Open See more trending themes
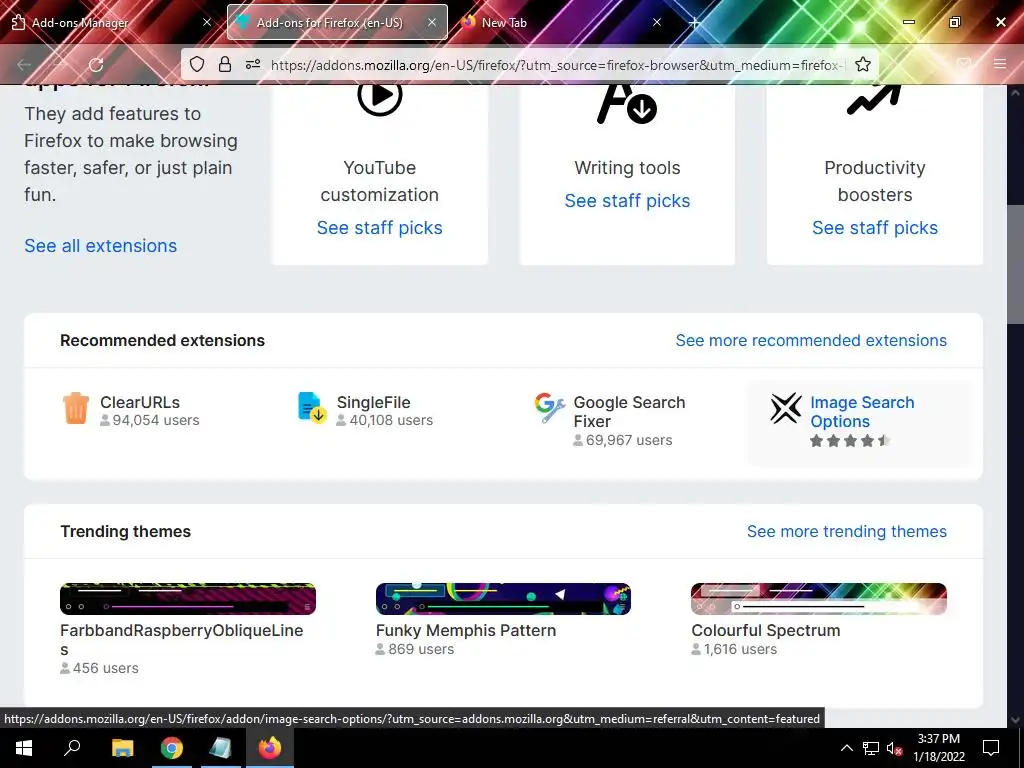The height and width of the screenshot is (768, 1024). [x=846, y=532]
